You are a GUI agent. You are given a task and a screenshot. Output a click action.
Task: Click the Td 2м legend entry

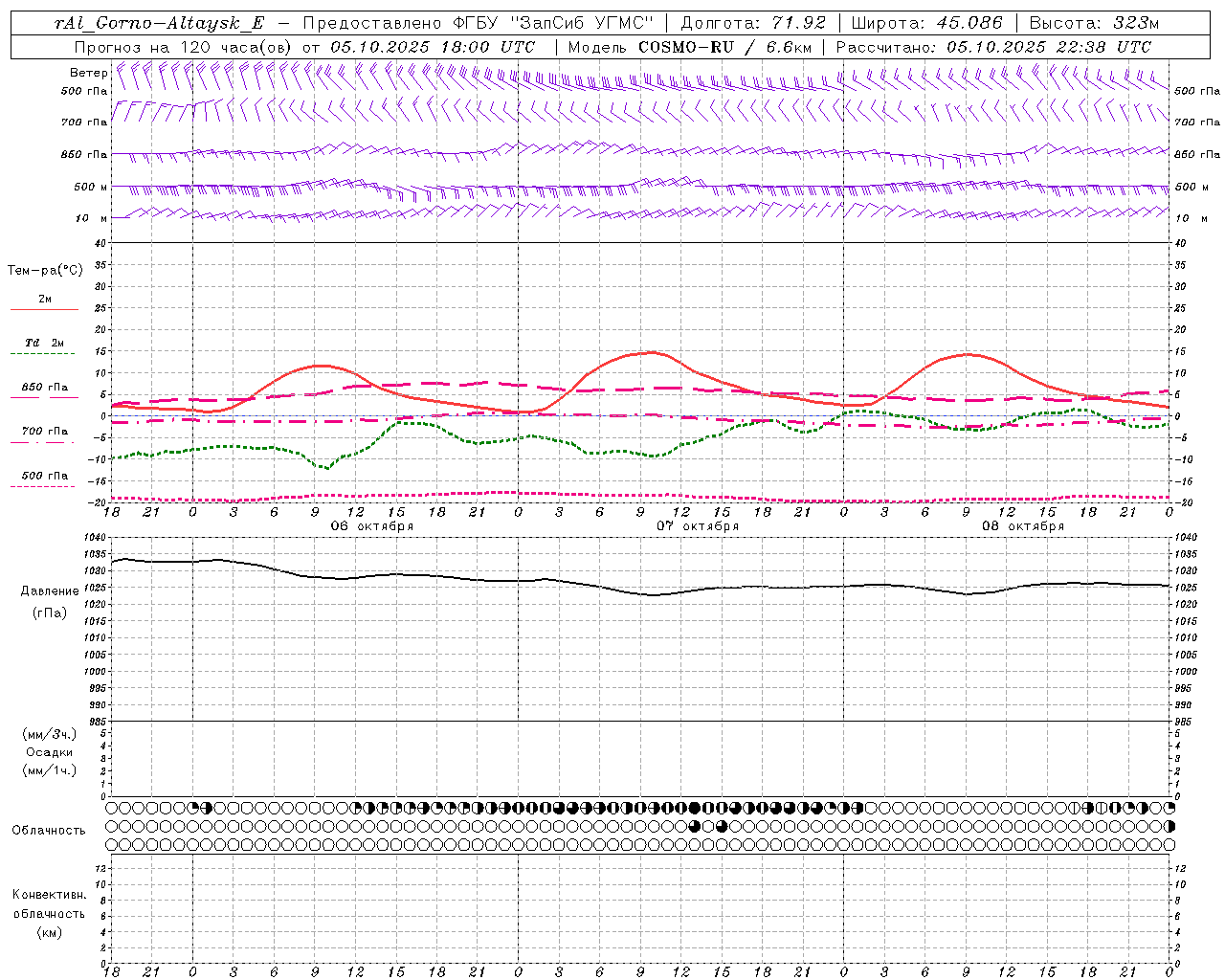pyautogui.click(x=44, y=343)
